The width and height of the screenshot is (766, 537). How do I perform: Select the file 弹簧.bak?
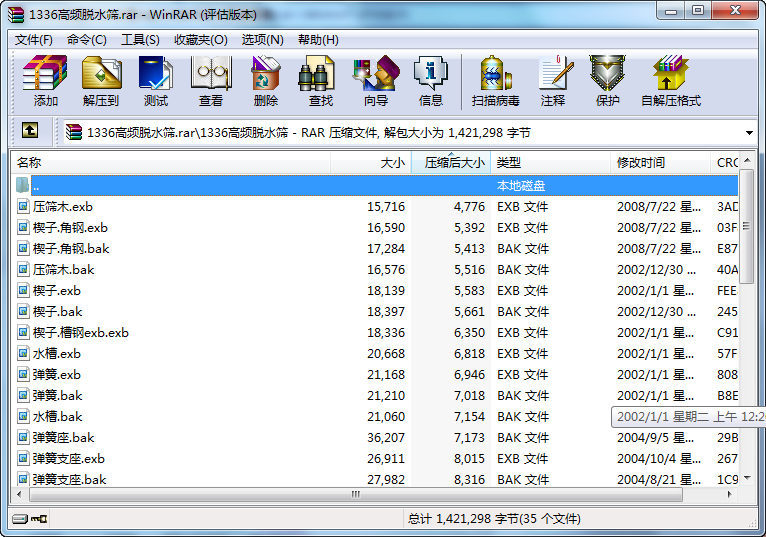[58, 395]
